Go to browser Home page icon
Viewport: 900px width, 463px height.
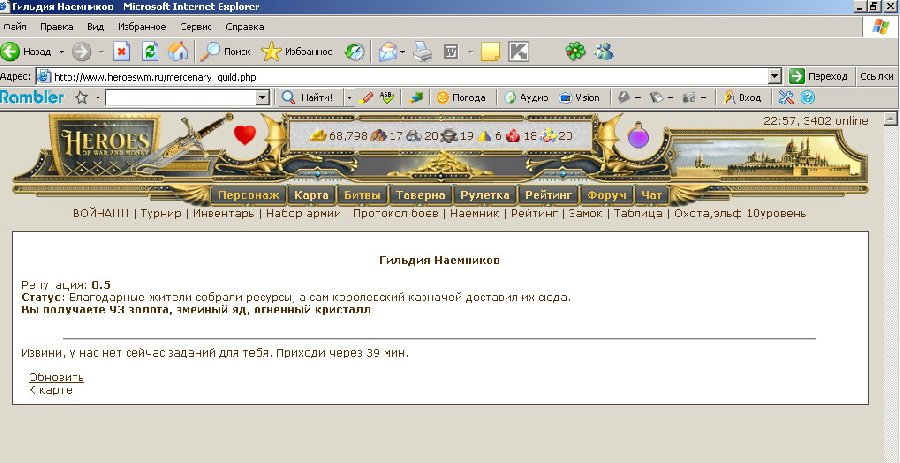point(178,51)
